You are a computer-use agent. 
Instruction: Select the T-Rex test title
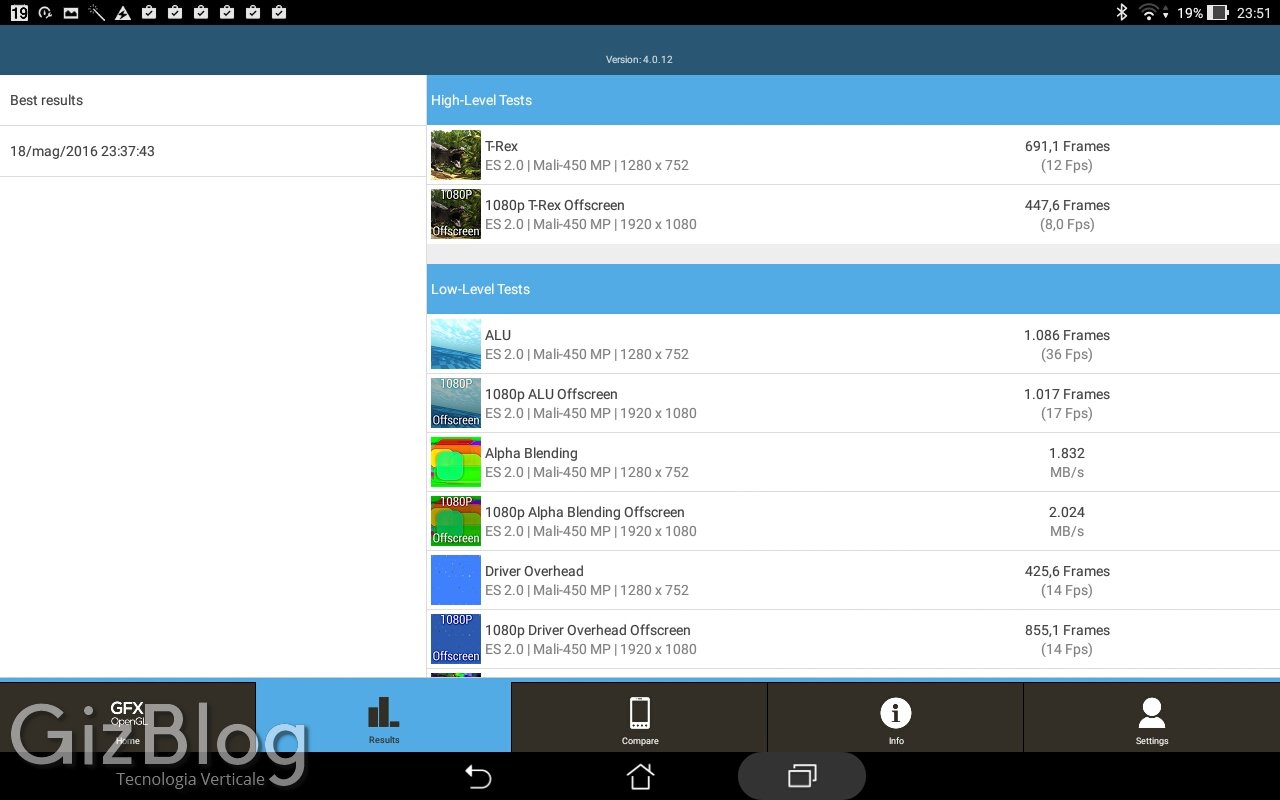pos(501,146)
